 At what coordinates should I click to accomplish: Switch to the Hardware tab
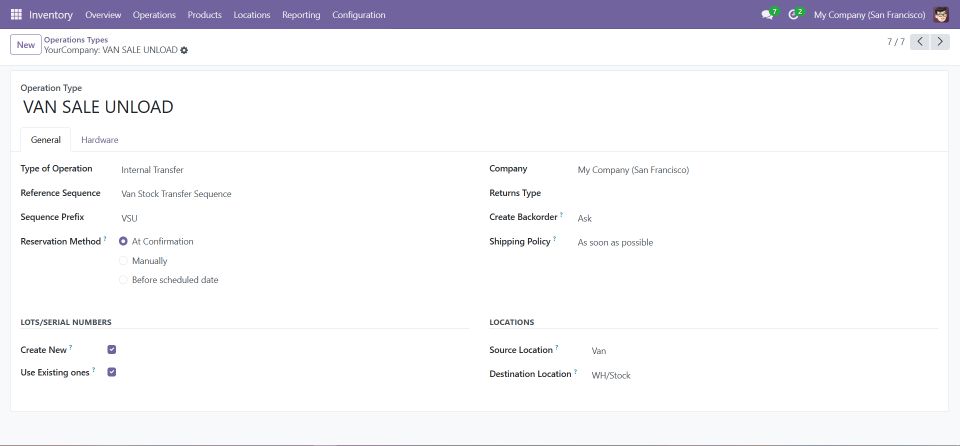(100, 140)
